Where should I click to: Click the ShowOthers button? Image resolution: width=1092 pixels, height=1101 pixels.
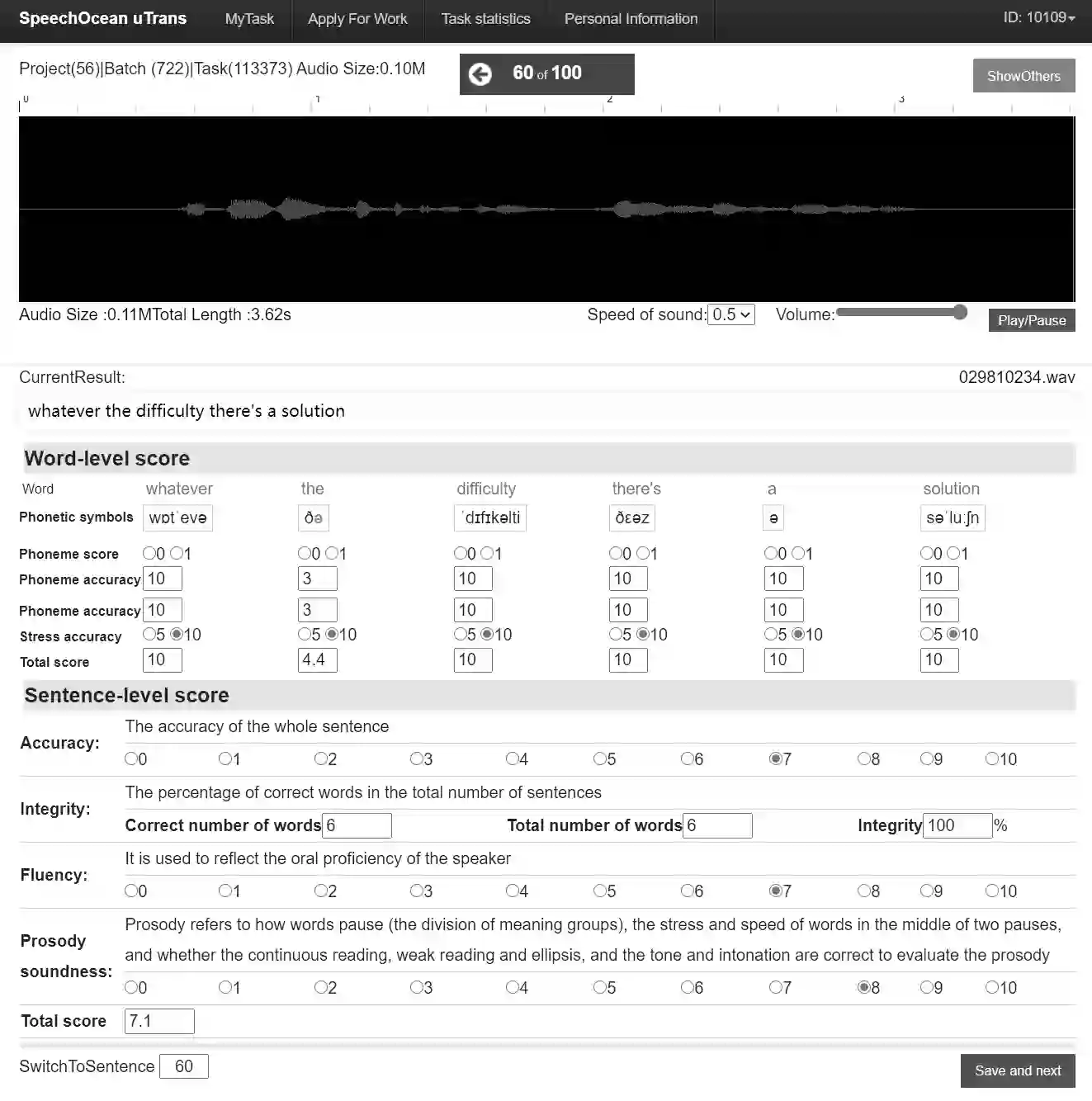tap(1023, 76)
